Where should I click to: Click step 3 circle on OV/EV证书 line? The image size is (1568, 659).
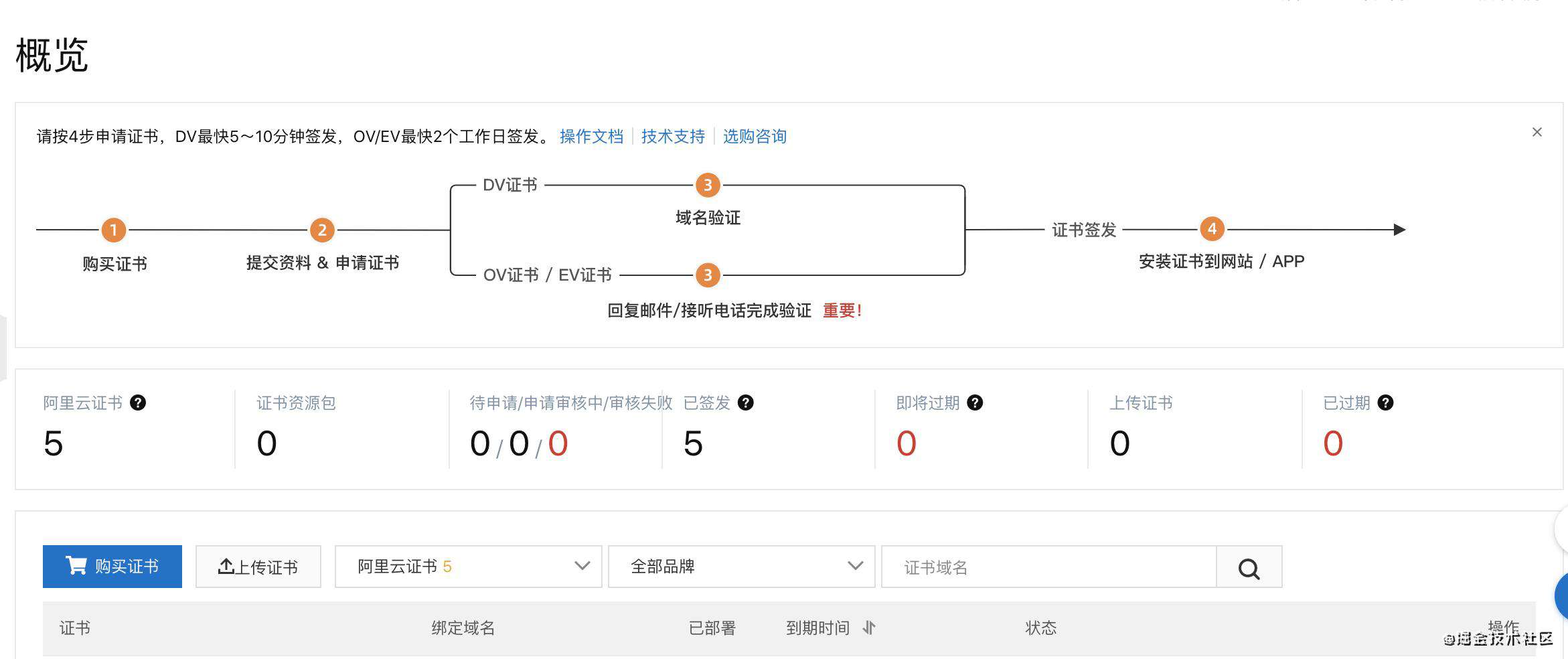pos(708,275)
